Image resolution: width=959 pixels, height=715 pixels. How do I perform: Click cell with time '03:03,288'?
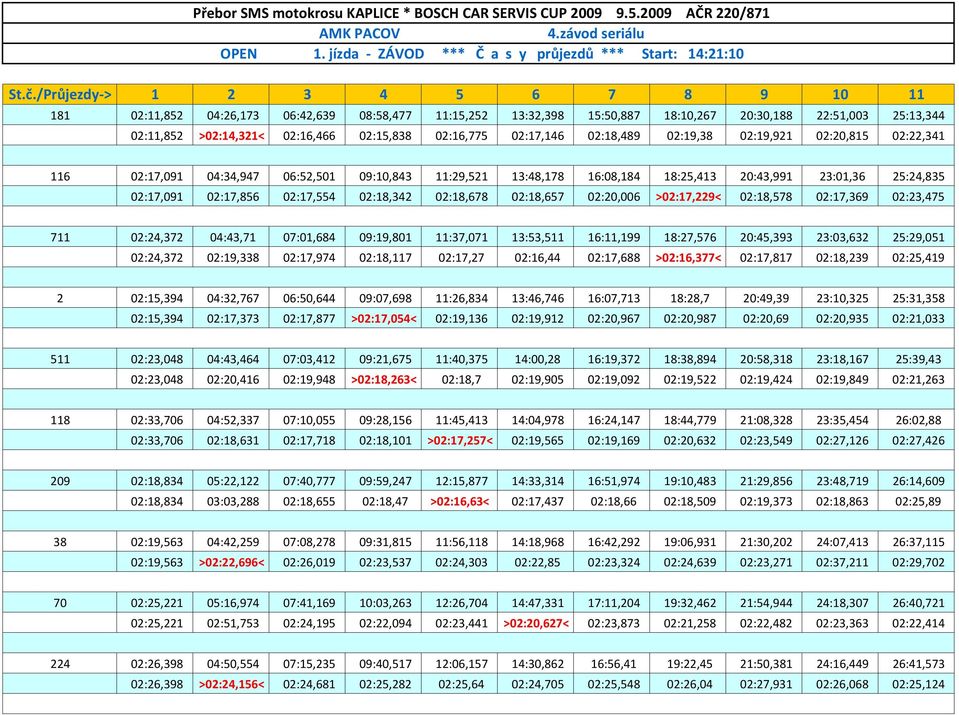coord(231,501)
